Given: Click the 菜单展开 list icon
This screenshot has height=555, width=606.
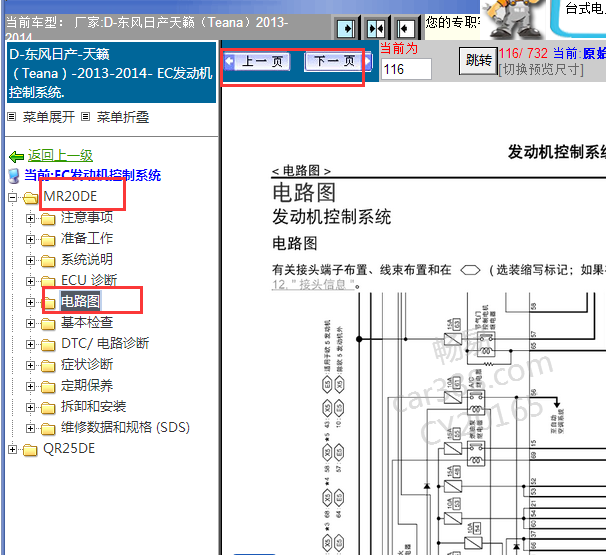Looking at the screenshot, I should pos(12,116).
